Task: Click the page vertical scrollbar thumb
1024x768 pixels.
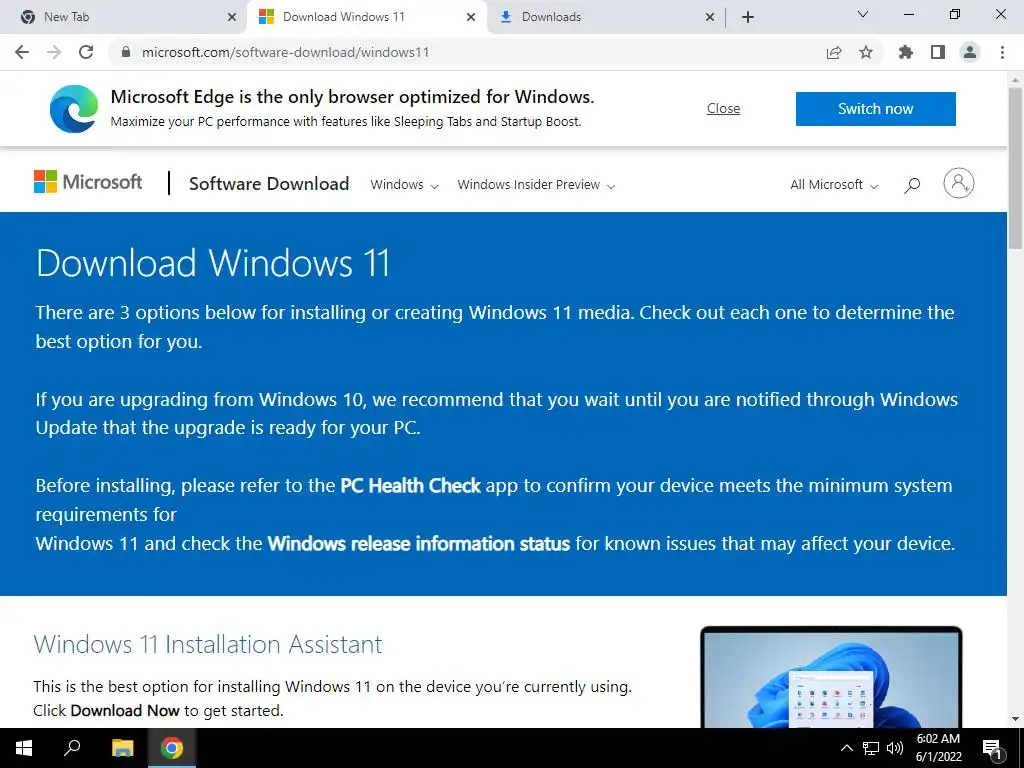Action: tap(1015, 167)
